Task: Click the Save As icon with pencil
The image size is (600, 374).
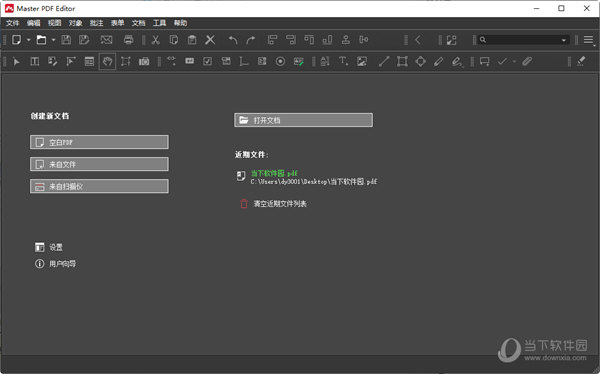Action: pyautogui.click(x=84, y=40)
